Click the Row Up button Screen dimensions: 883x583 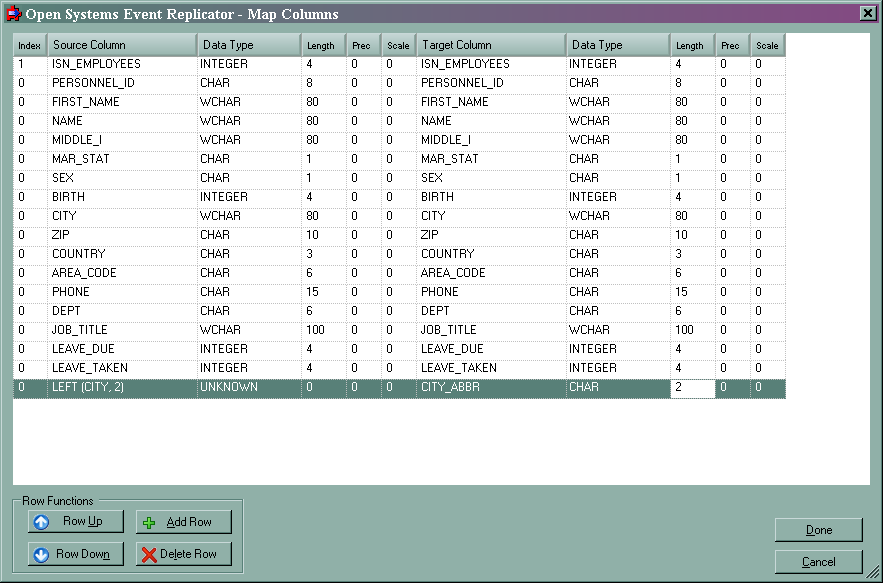[x=76, y=521]
